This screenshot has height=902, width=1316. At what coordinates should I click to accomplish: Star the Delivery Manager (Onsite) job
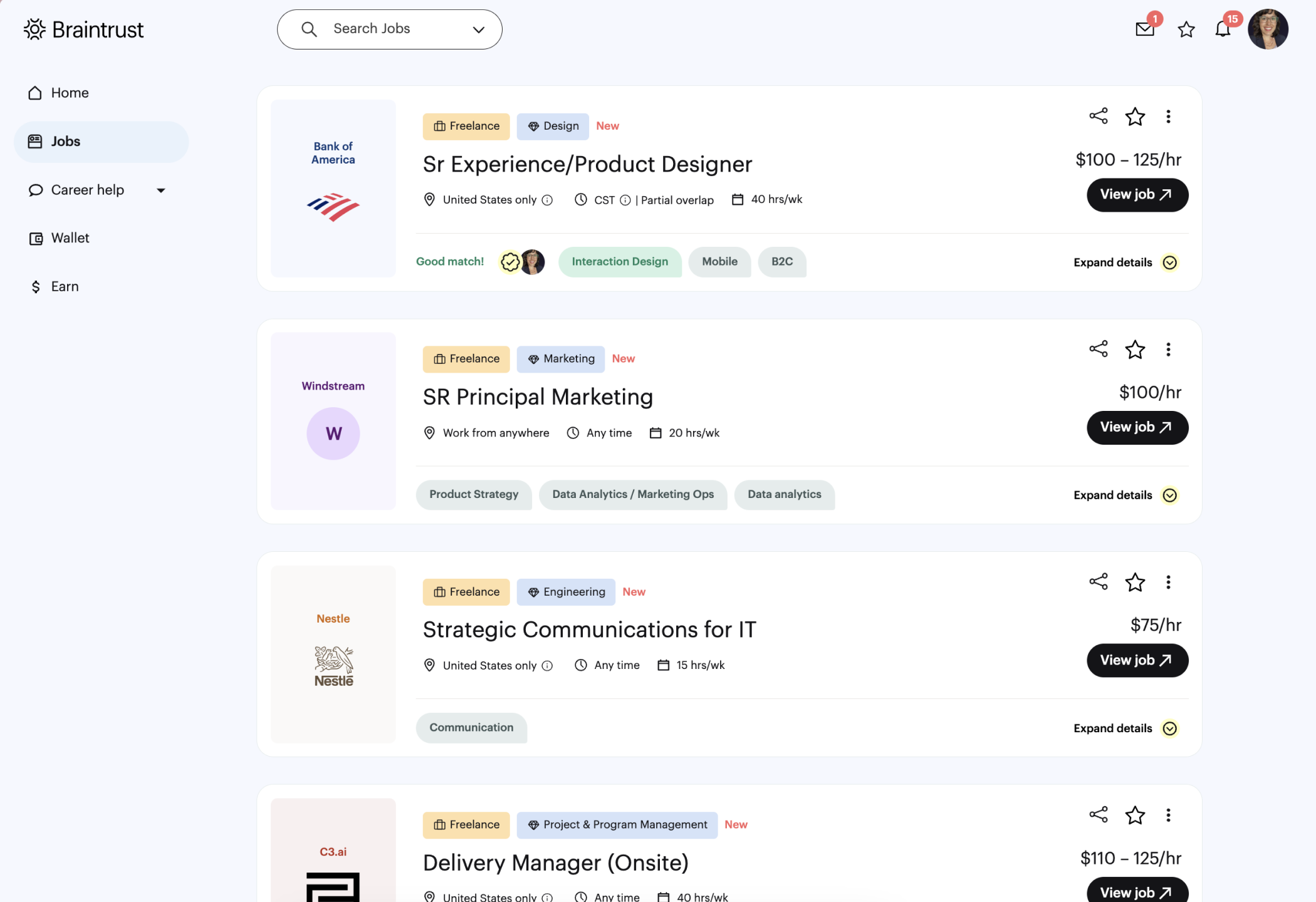click(1135, 815)
